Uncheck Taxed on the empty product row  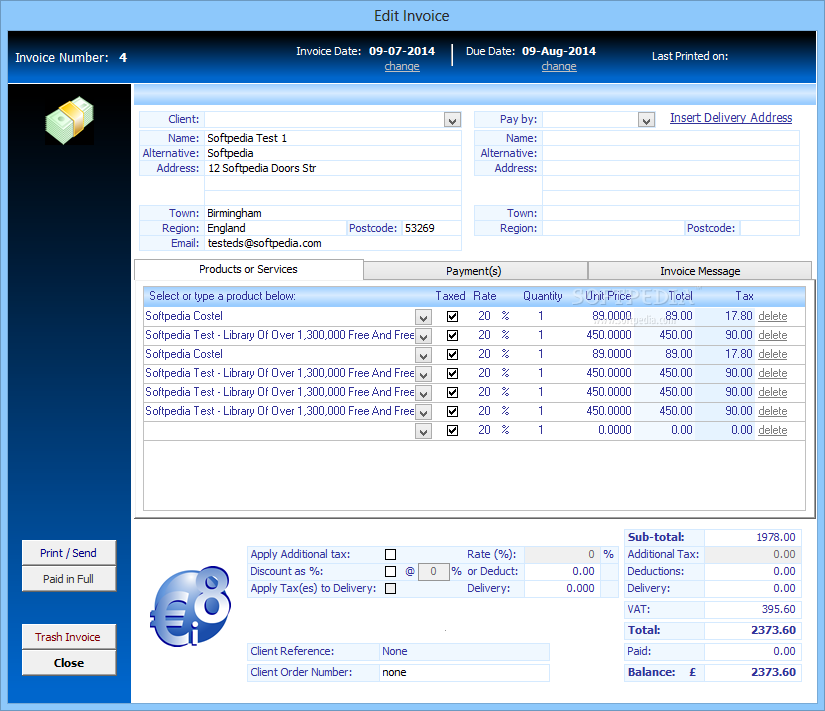(x=452, y=430)
